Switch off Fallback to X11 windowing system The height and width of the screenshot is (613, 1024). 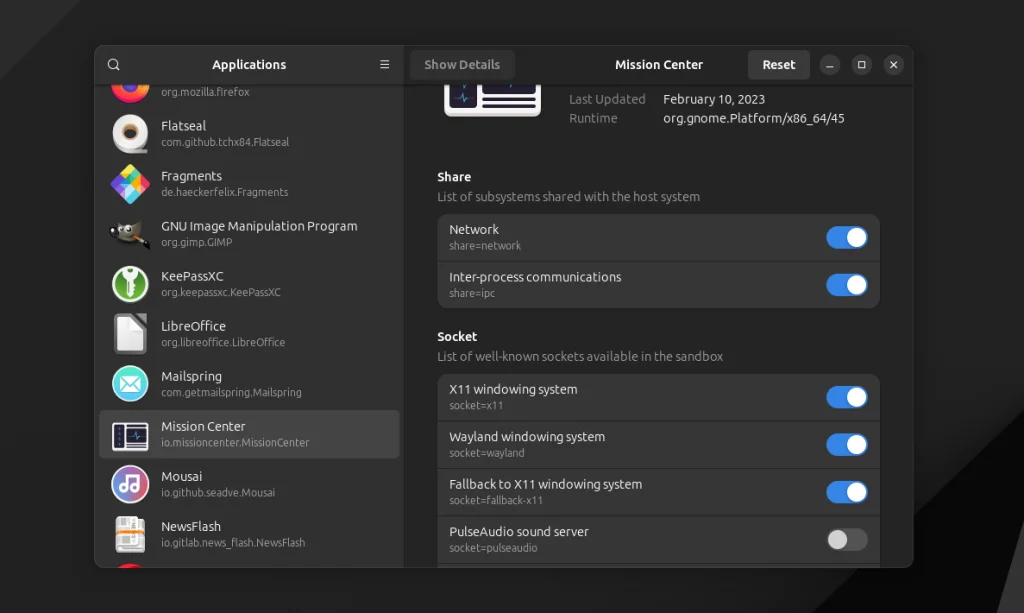pos(846,492)
